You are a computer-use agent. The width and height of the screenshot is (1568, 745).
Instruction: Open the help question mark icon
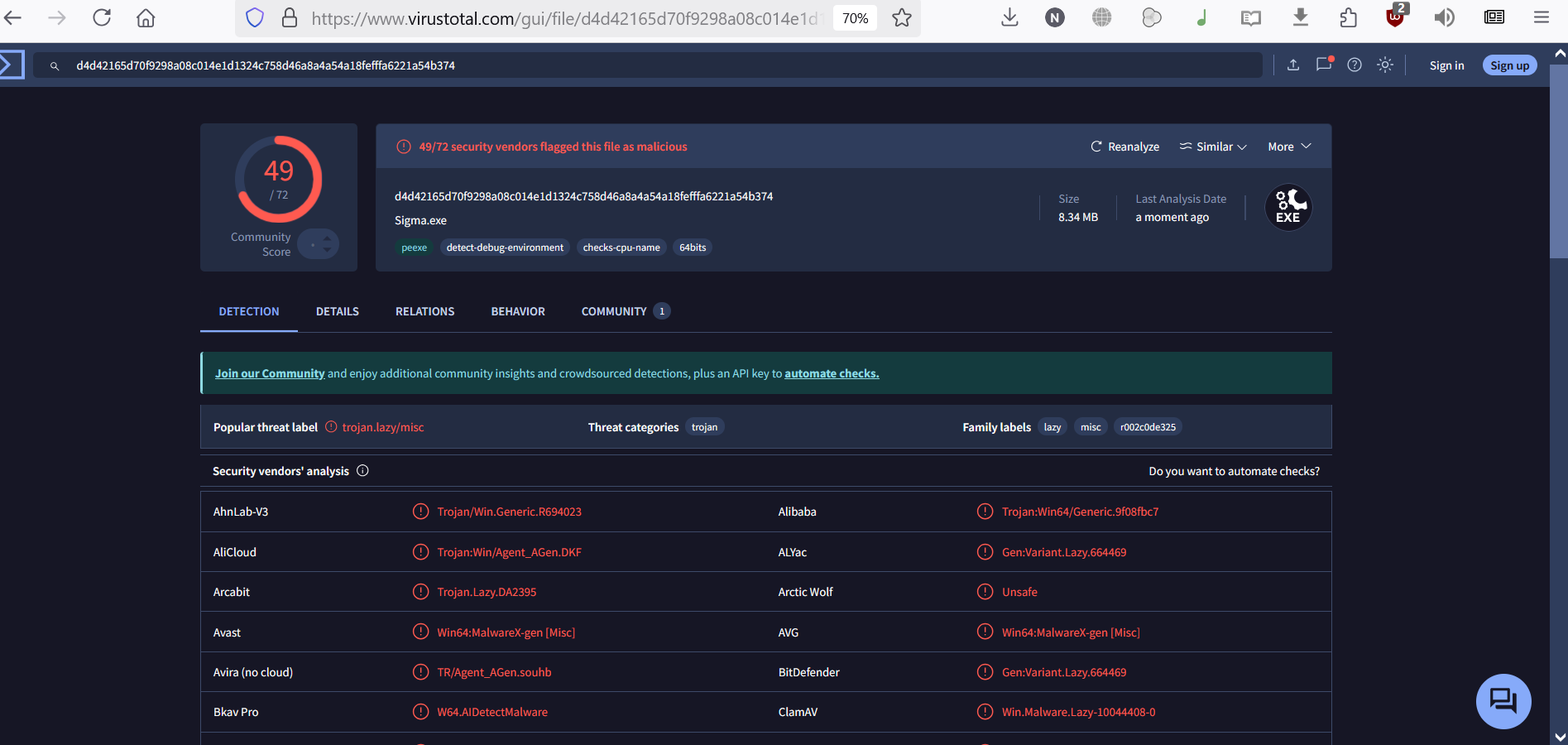click(x=1355, y=65)
